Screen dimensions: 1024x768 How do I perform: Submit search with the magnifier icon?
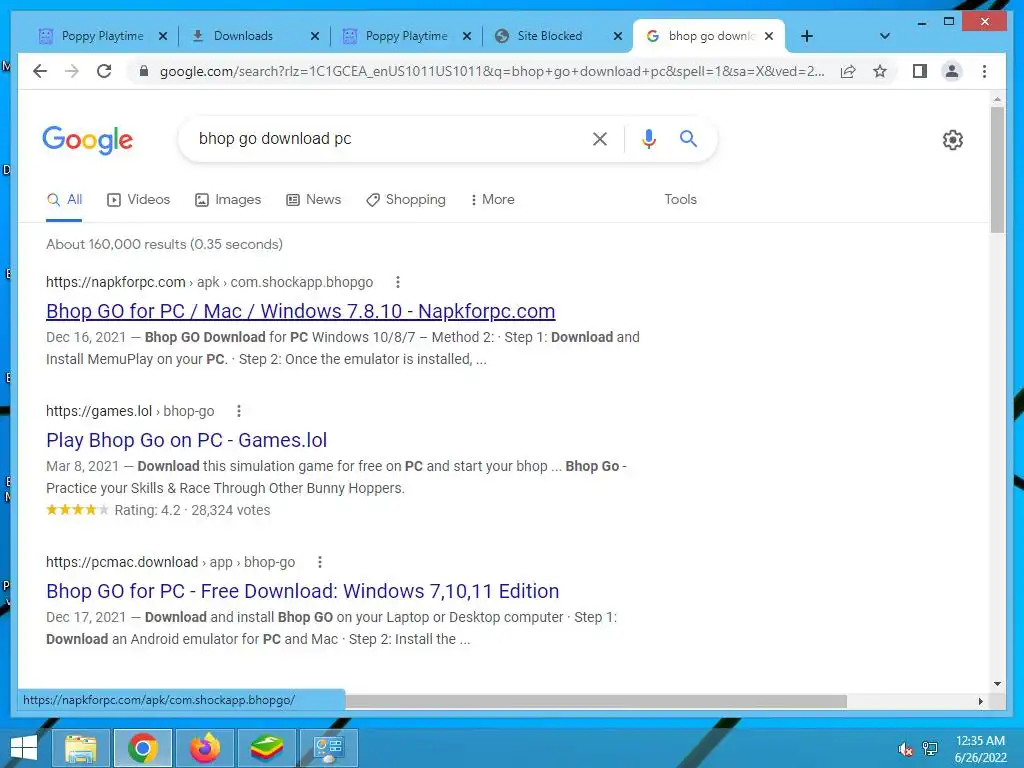coord(688,138)
